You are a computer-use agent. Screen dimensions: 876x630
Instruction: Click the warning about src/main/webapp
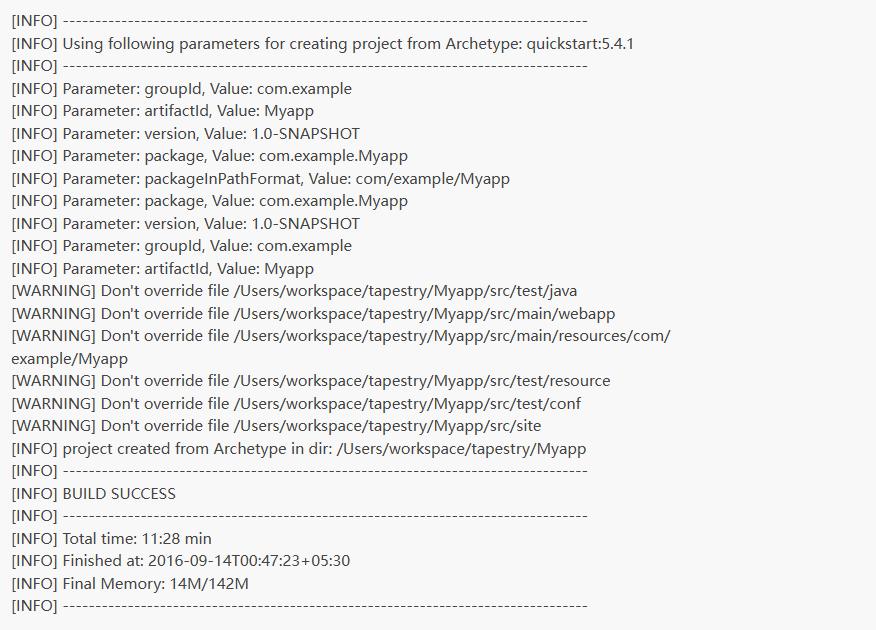(x=313, y=313)
